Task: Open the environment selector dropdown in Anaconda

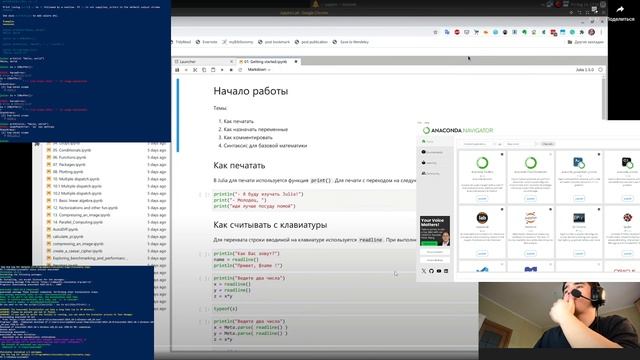Action: [x=521, y=144]
